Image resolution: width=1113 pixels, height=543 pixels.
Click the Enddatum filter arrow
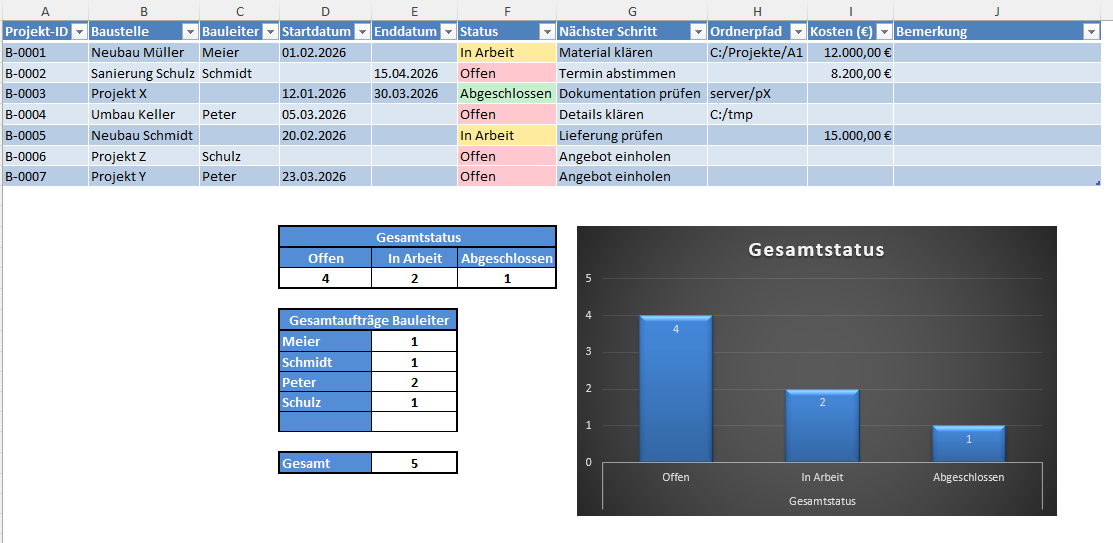point(447,32)
